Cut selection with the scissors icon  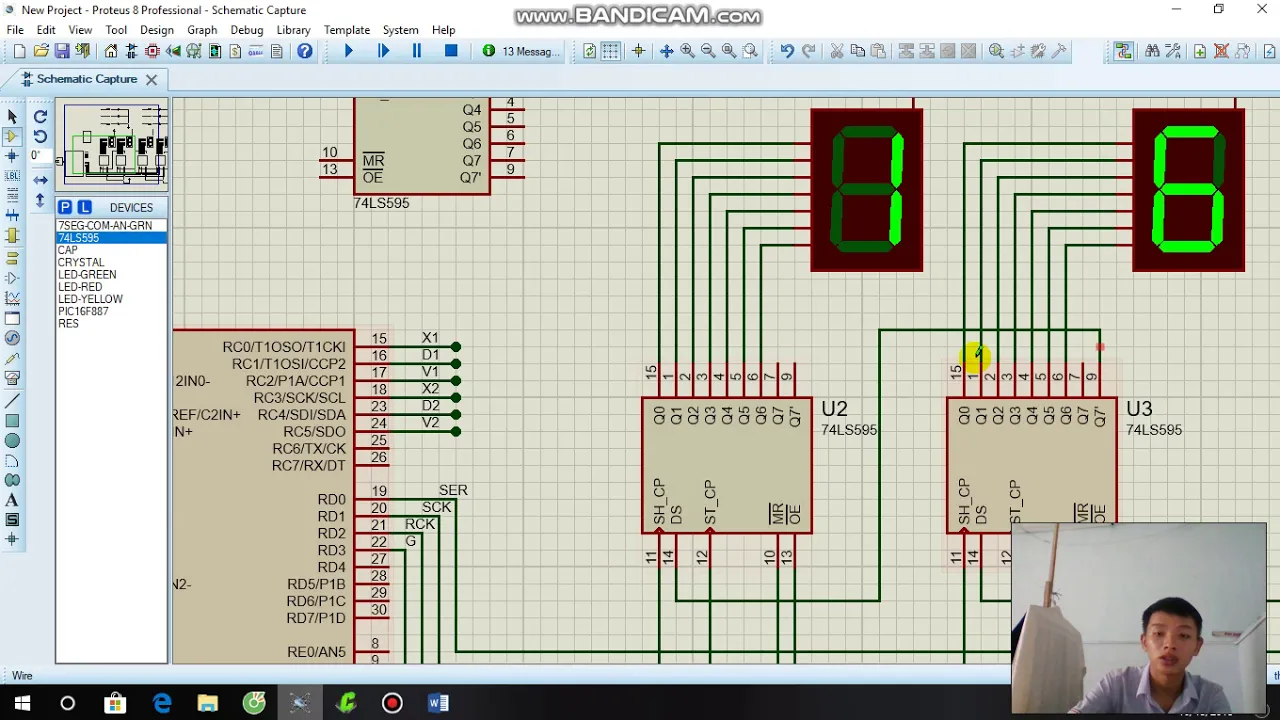point(837,51)
